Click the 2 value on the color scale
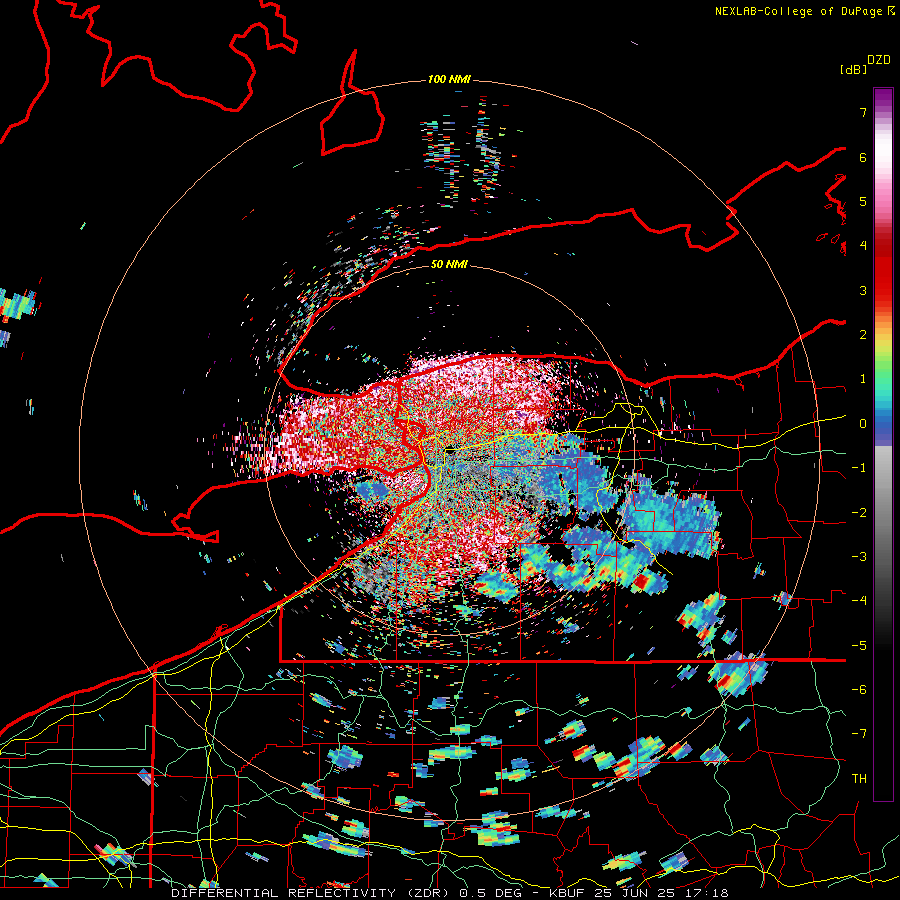Image resolution: width=900 pixels, height=900 pixels. pyautogui.click(x=863, y=335)
